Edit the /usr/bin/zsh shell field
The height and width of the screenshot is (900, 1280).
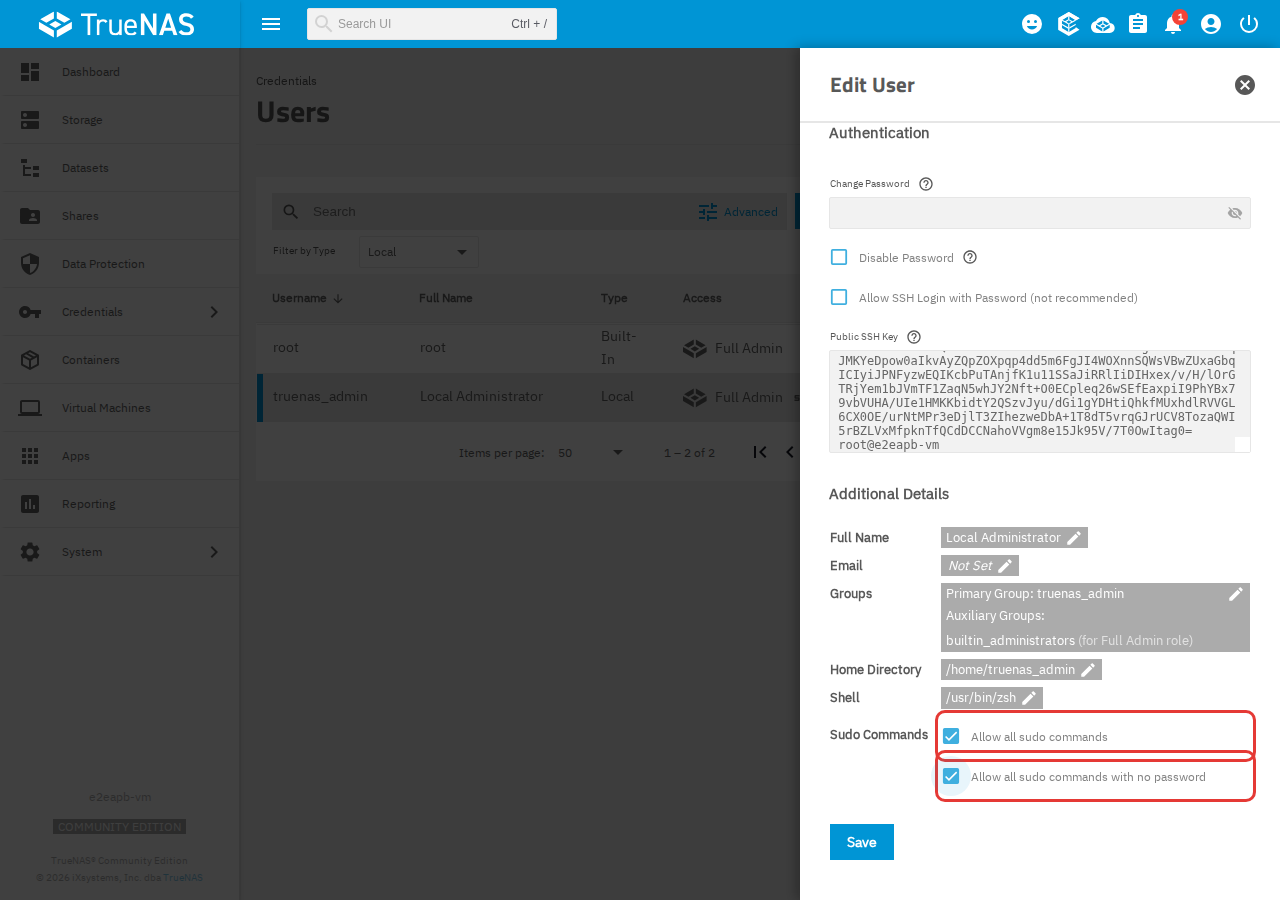tap(992, 698)
